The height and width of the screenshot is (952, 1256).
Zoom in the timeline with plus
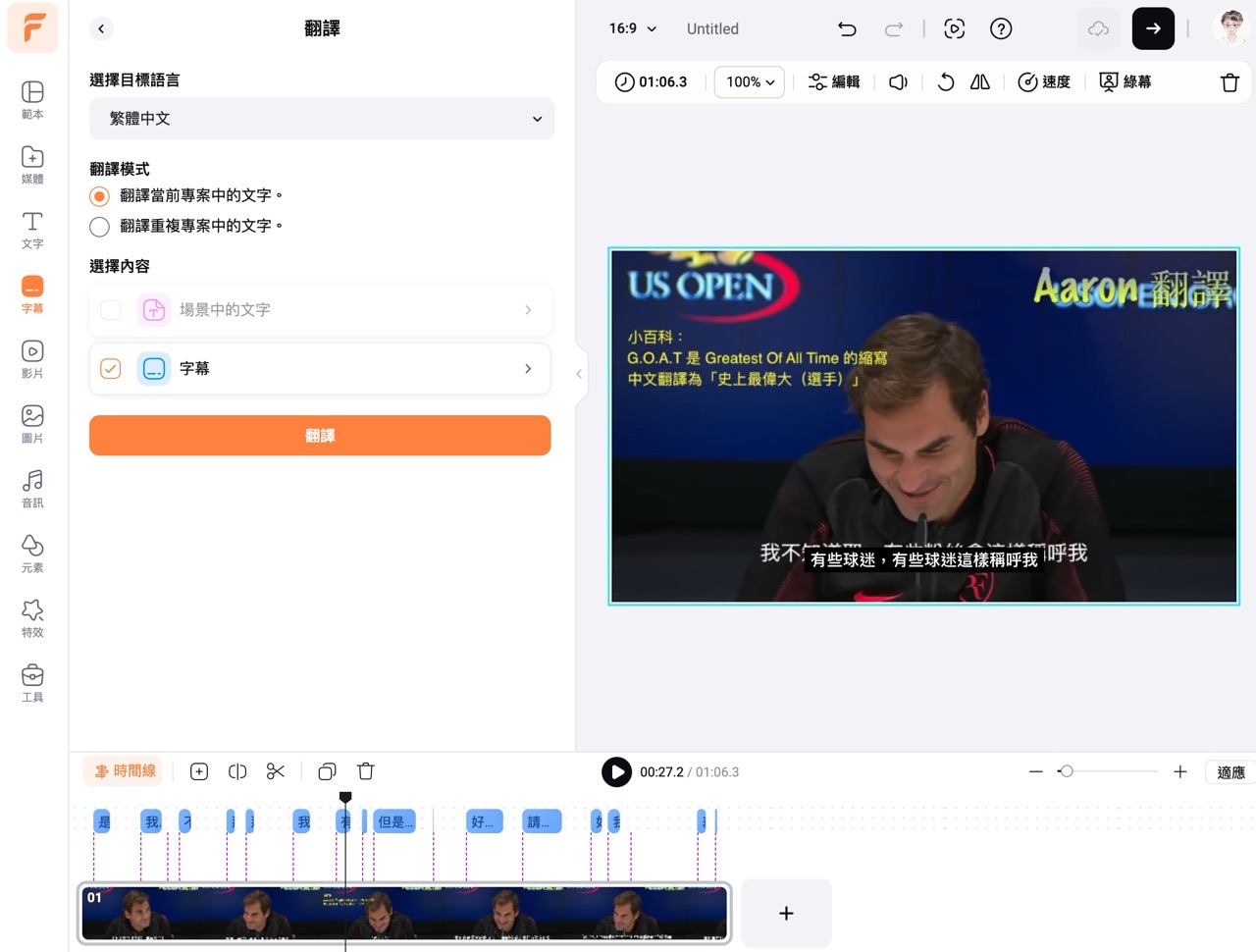click(x=1180, y=772)
